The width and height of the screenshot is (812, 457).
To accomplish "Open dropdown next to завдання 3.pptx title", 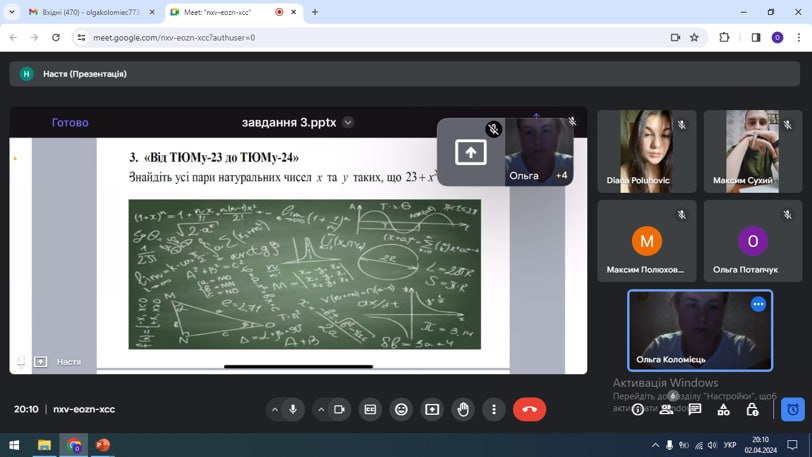I will click(348, 123).
